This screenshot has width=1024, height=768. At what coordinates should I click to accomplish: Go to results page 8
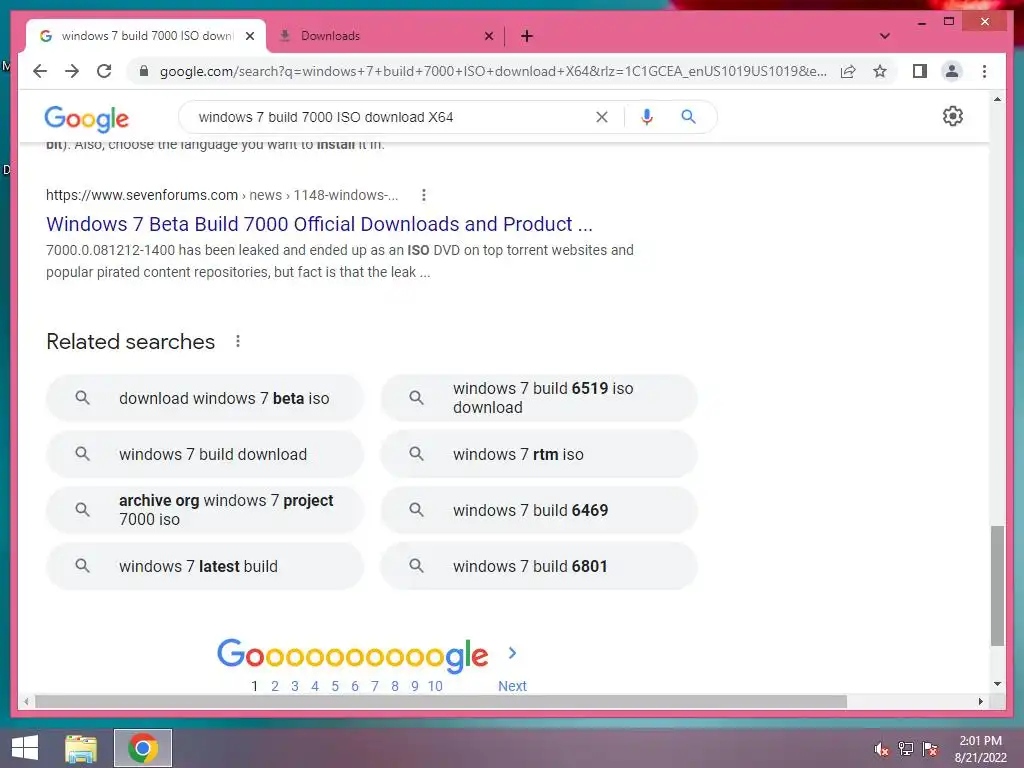point(394,686)
